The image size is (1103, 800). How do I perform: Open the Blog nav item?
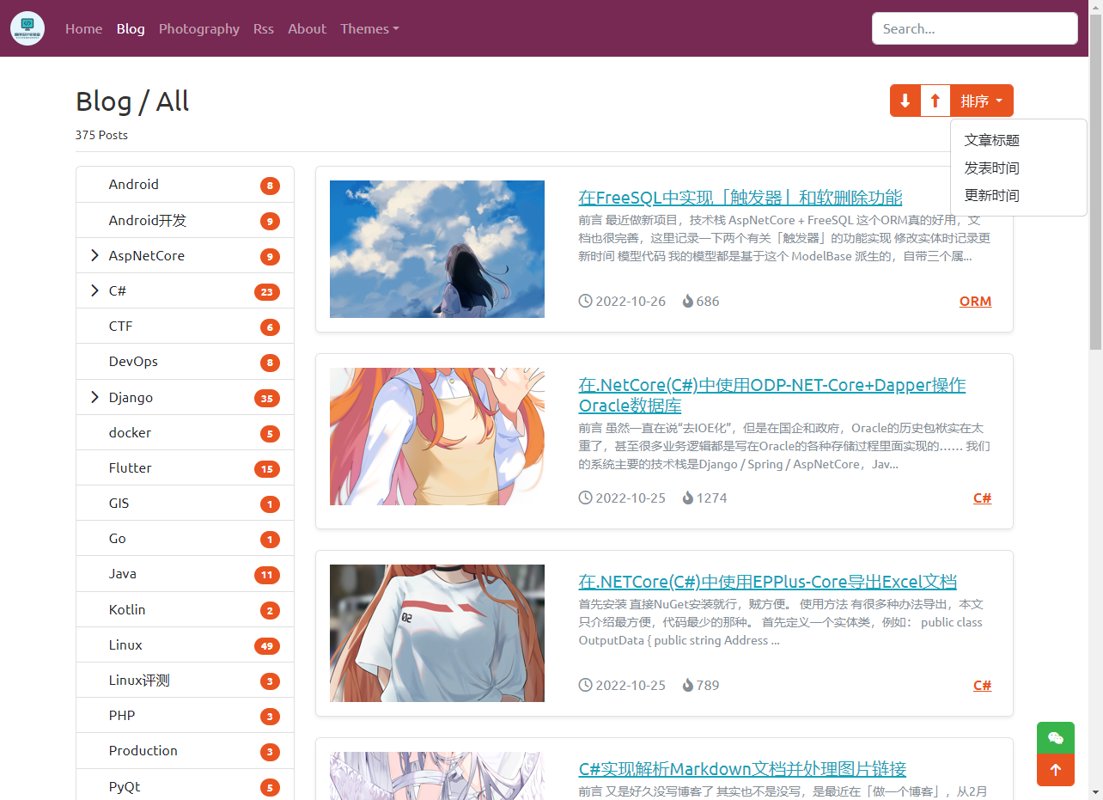[131, 29]
